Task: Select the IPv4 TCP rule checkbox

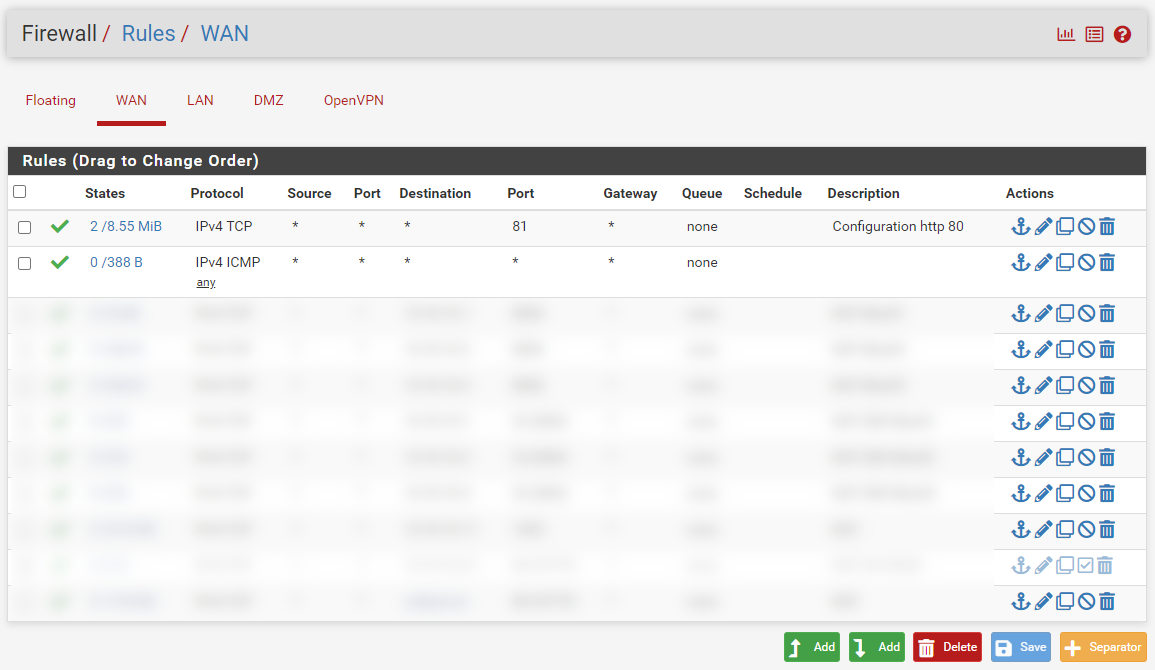Action: tap(25, 228)
